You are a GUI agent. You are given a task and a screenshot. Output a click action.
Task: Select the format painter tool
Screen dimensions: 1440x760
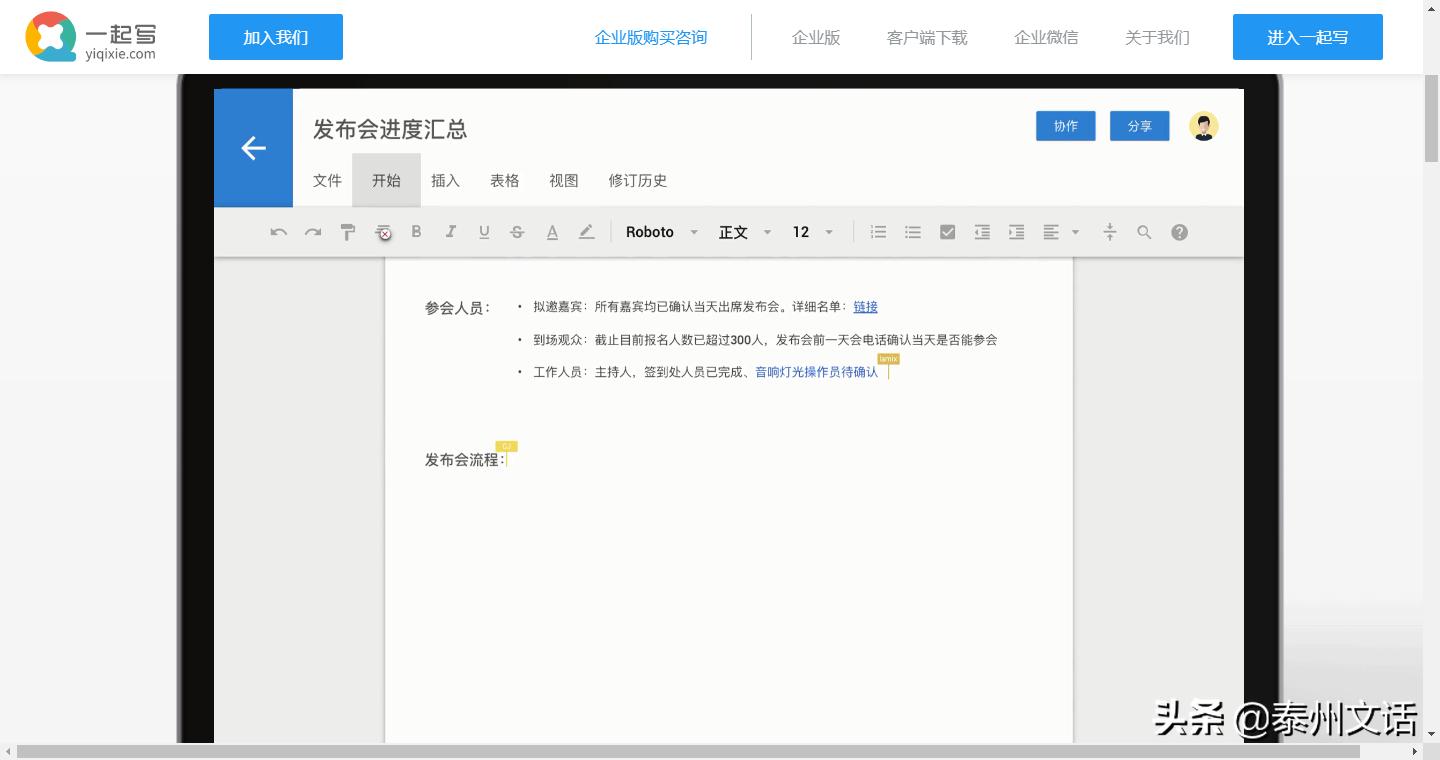pos(348,231)
